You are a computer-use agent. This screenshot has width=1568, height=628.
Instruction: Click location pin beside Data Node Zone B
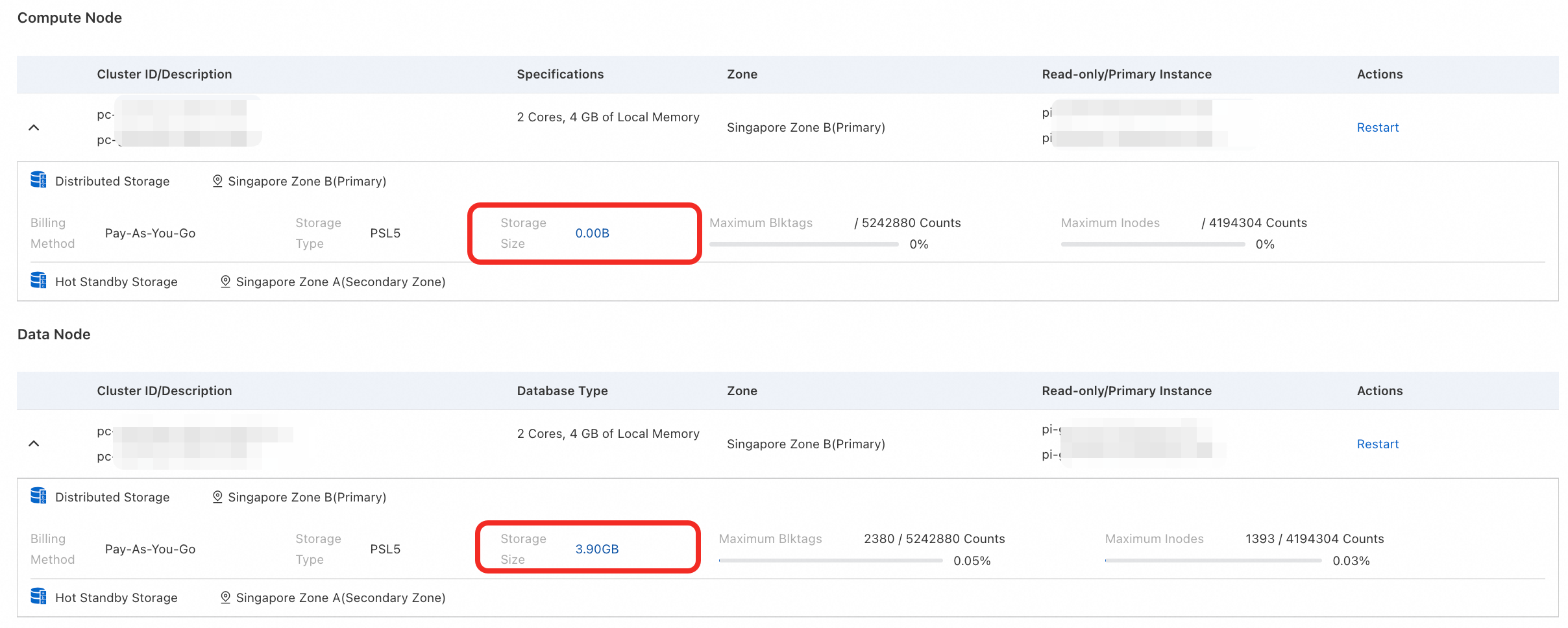217,497
